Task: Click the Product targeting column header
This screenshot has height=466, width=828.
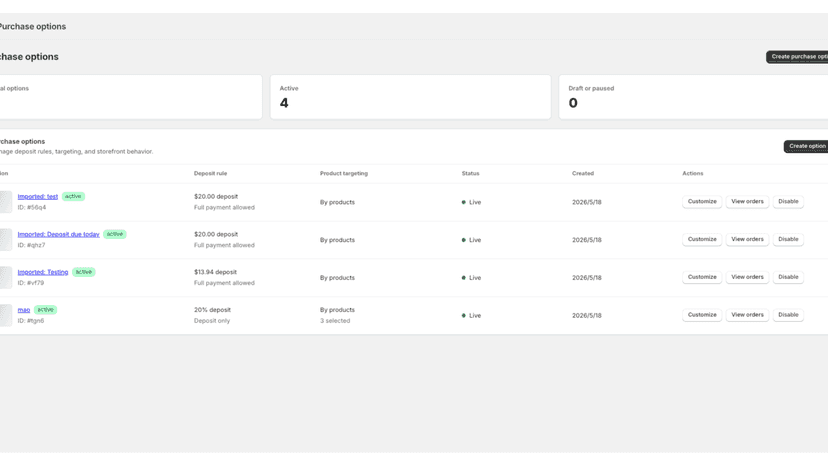Action: click(x=344, y=173)
